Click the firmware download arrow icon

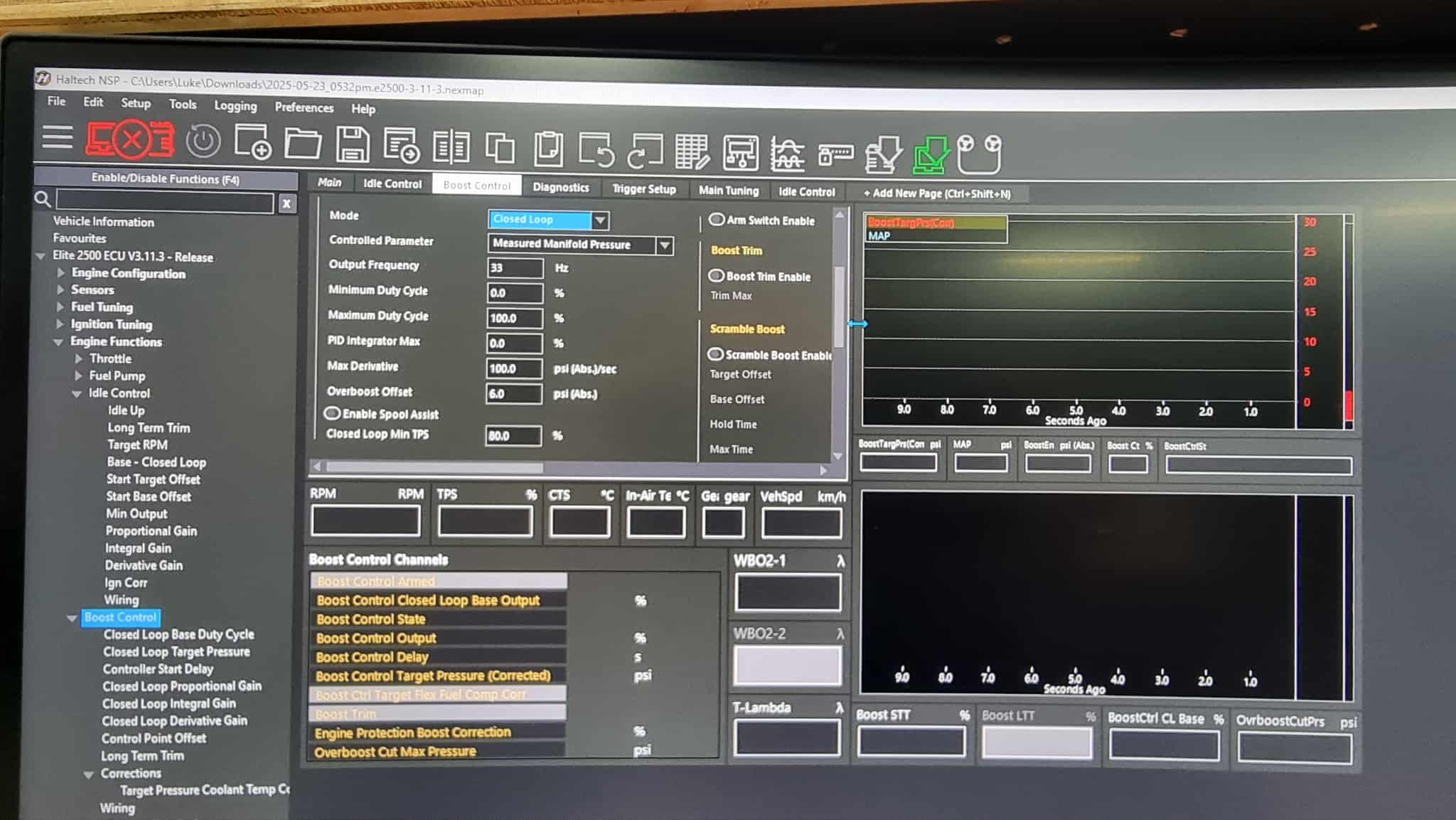point(883,155)
